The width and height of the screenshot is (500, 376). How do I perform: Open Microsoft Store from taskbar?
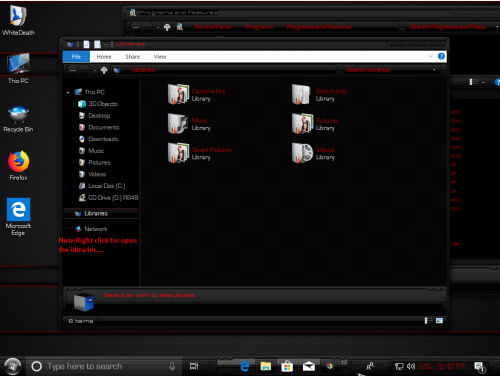pos(287,366)
